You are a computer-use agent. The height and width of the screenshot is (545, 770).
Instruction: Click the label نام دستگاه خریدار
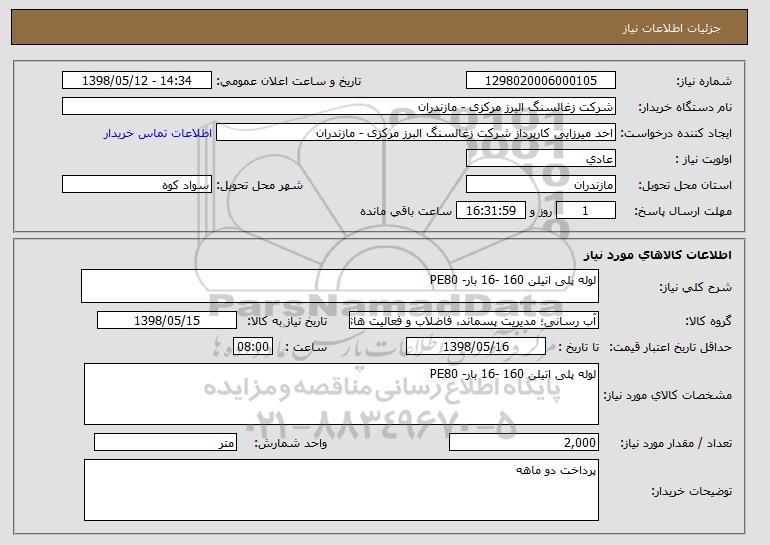click(x=685, y=107)
